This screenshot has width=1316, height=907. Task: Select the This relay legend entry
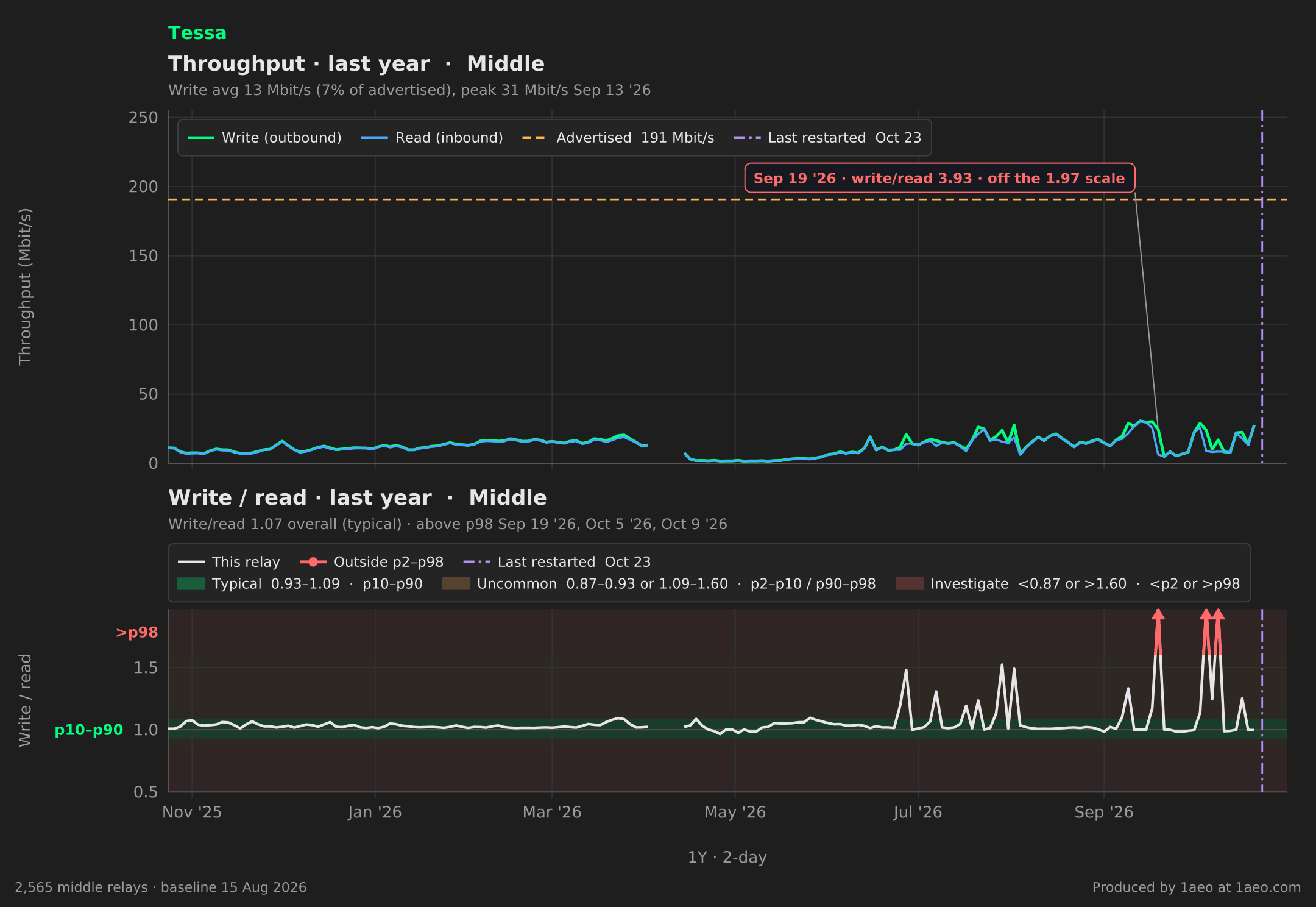pyautogui.click(x=228, y=562)
